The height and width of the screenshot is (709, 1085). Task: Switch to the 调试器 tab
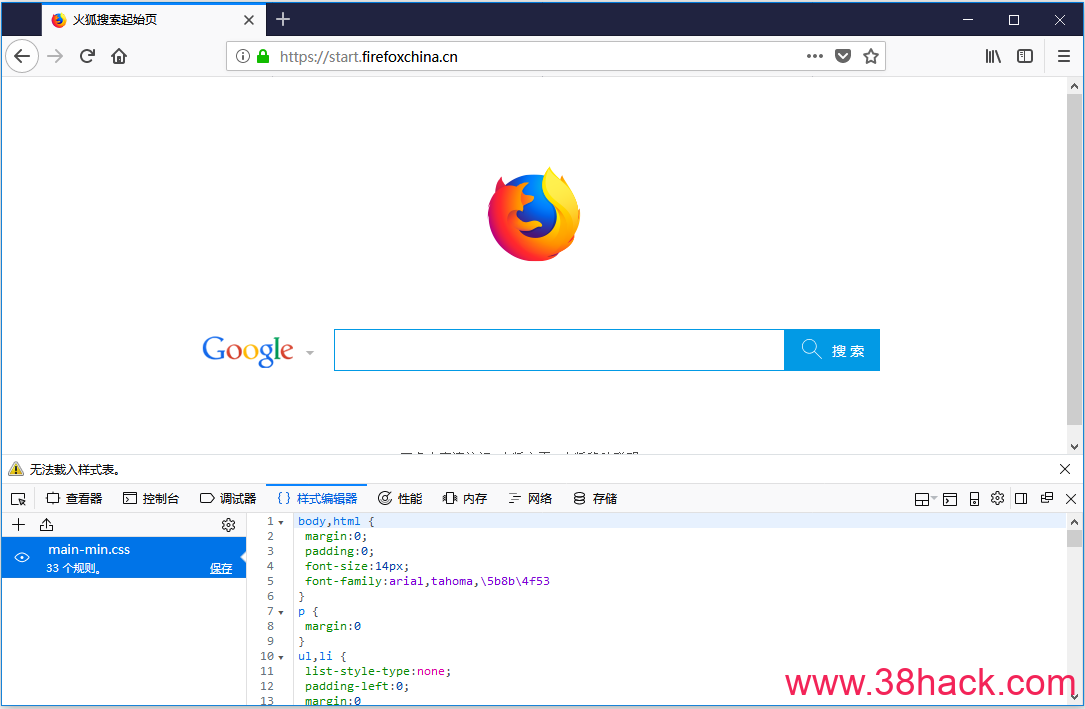(228, 499)
